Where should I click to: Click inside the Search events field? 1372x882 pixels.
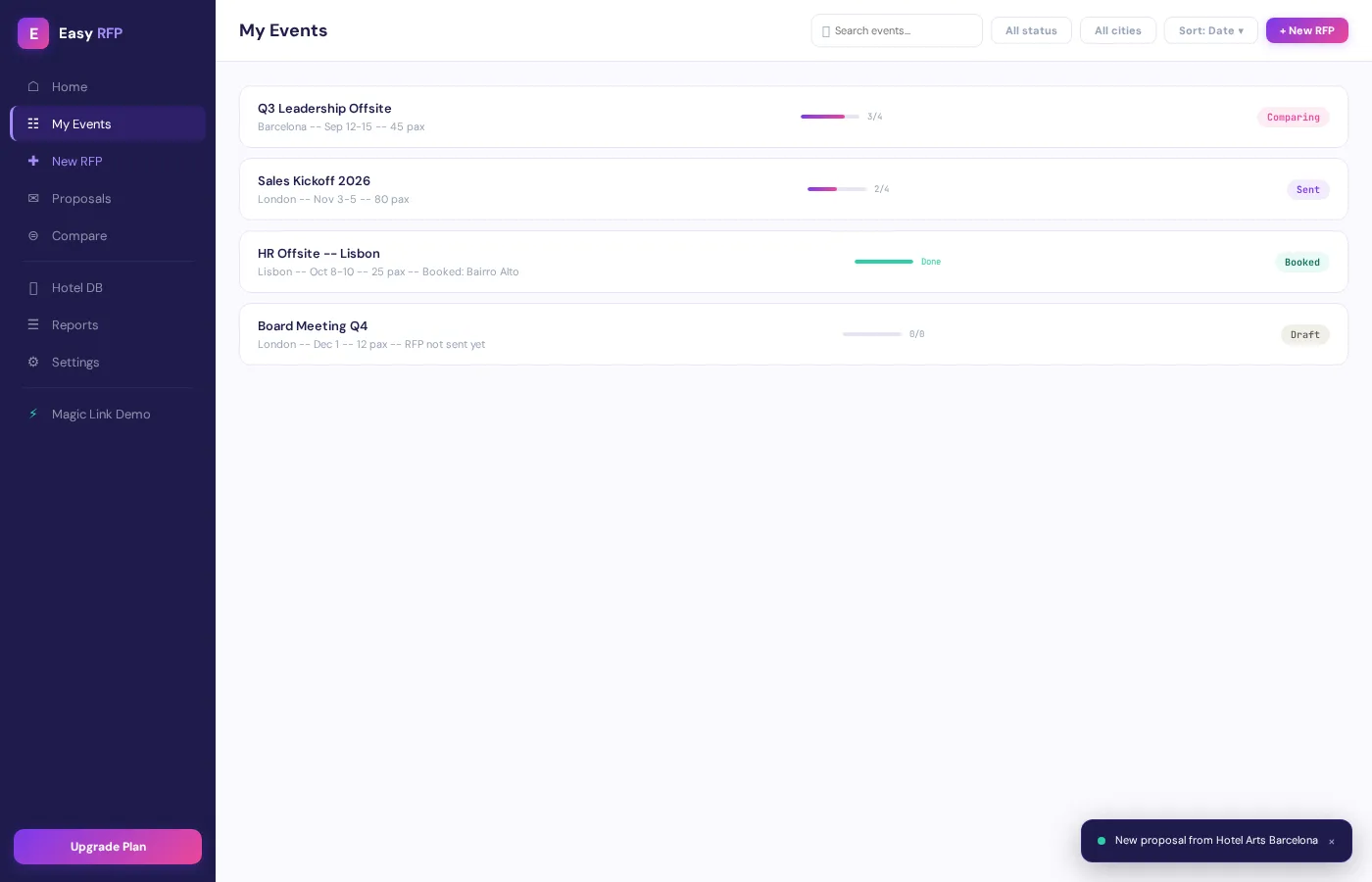tap(897, 30)
